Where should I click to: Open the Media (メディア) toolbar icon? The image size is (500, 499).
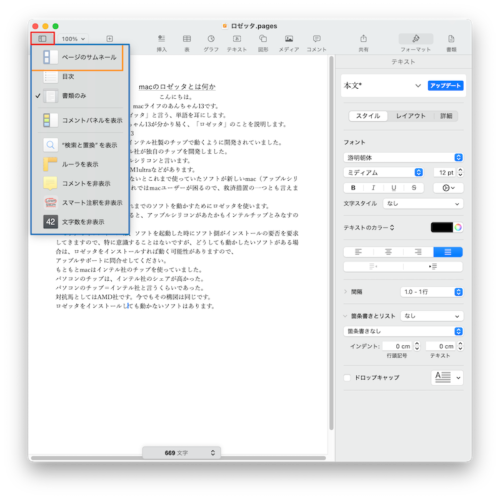289,43
